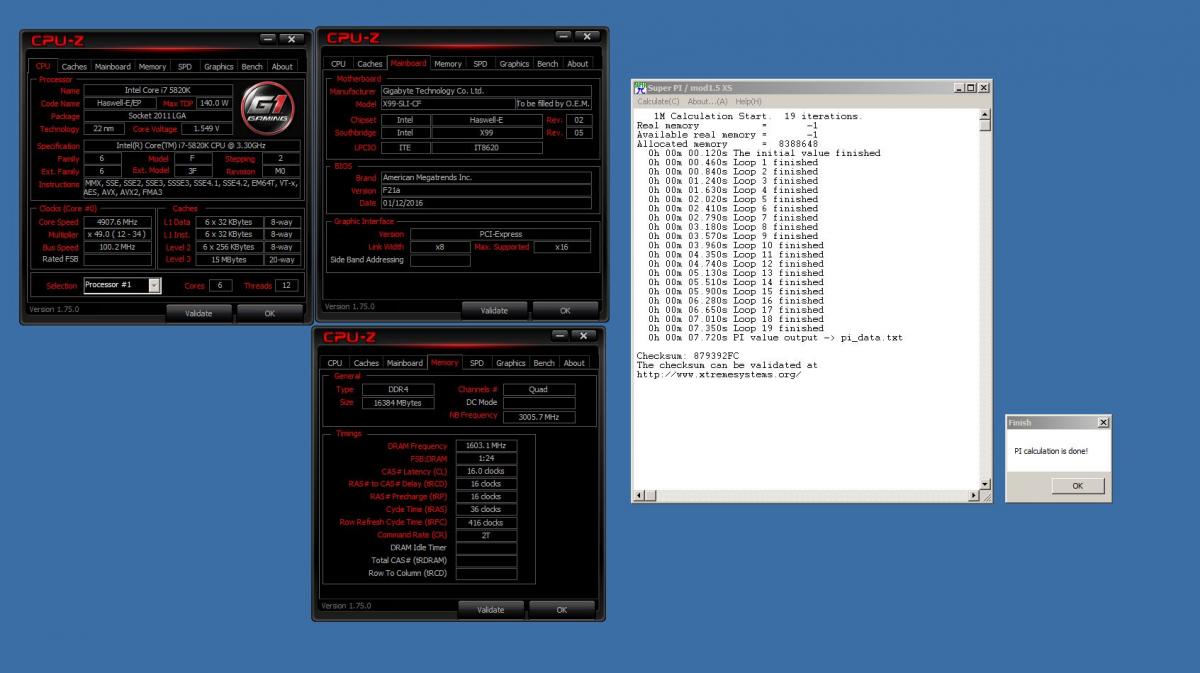The height and width of the screenshot is (673, 1200).
Task: Click Super PI vertical scrollbar down arrow
Action: 985,484
